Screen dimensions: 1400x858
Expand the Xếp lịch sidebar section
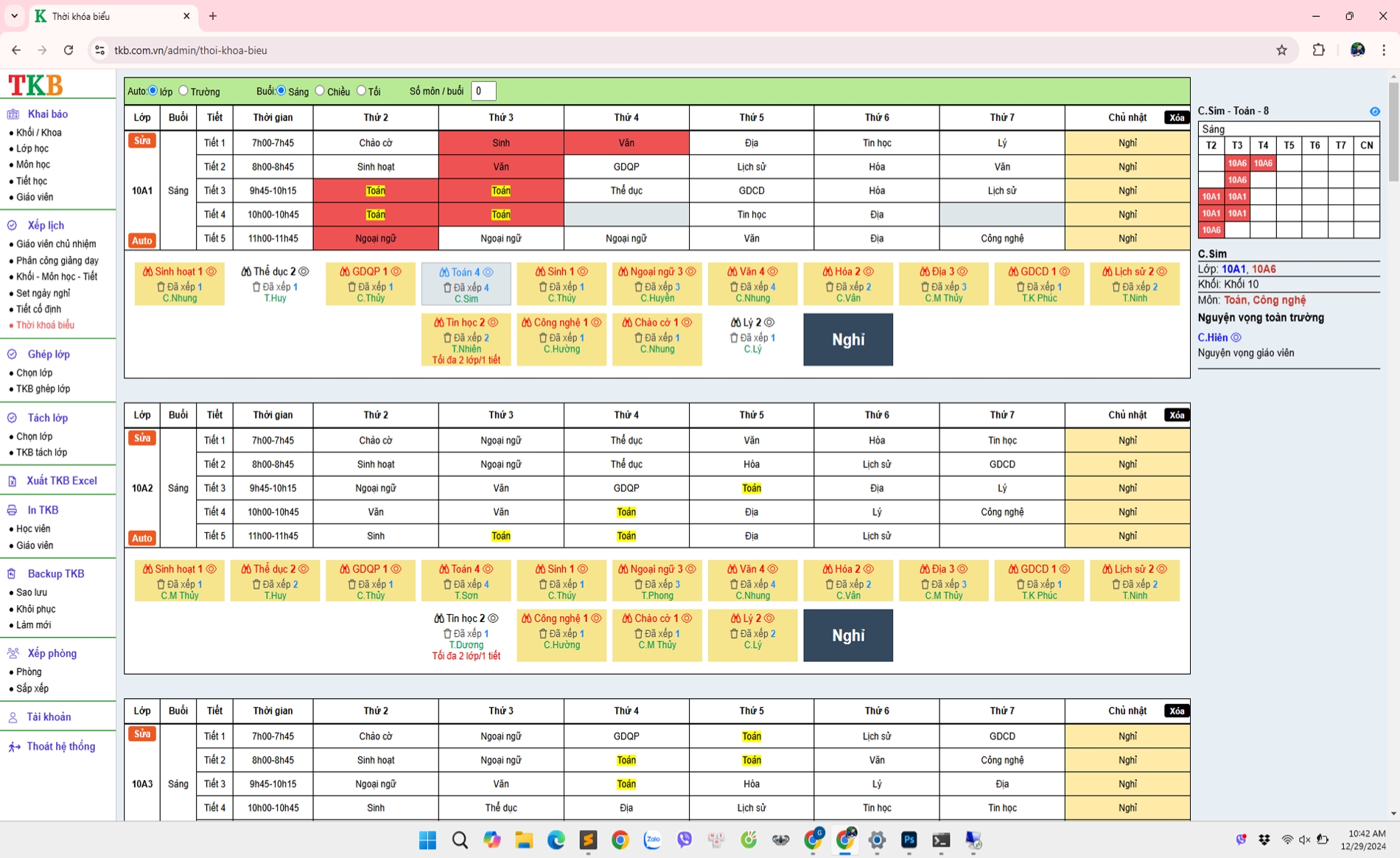point(46,226)
